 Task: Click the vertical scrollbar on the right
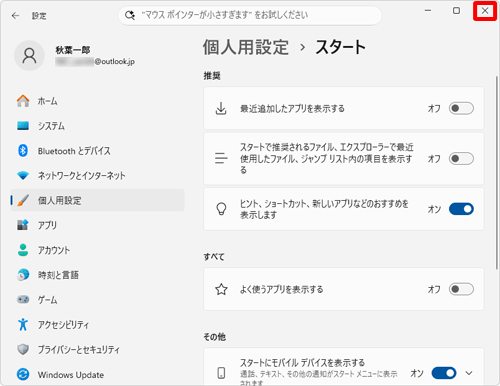point(497,173)
